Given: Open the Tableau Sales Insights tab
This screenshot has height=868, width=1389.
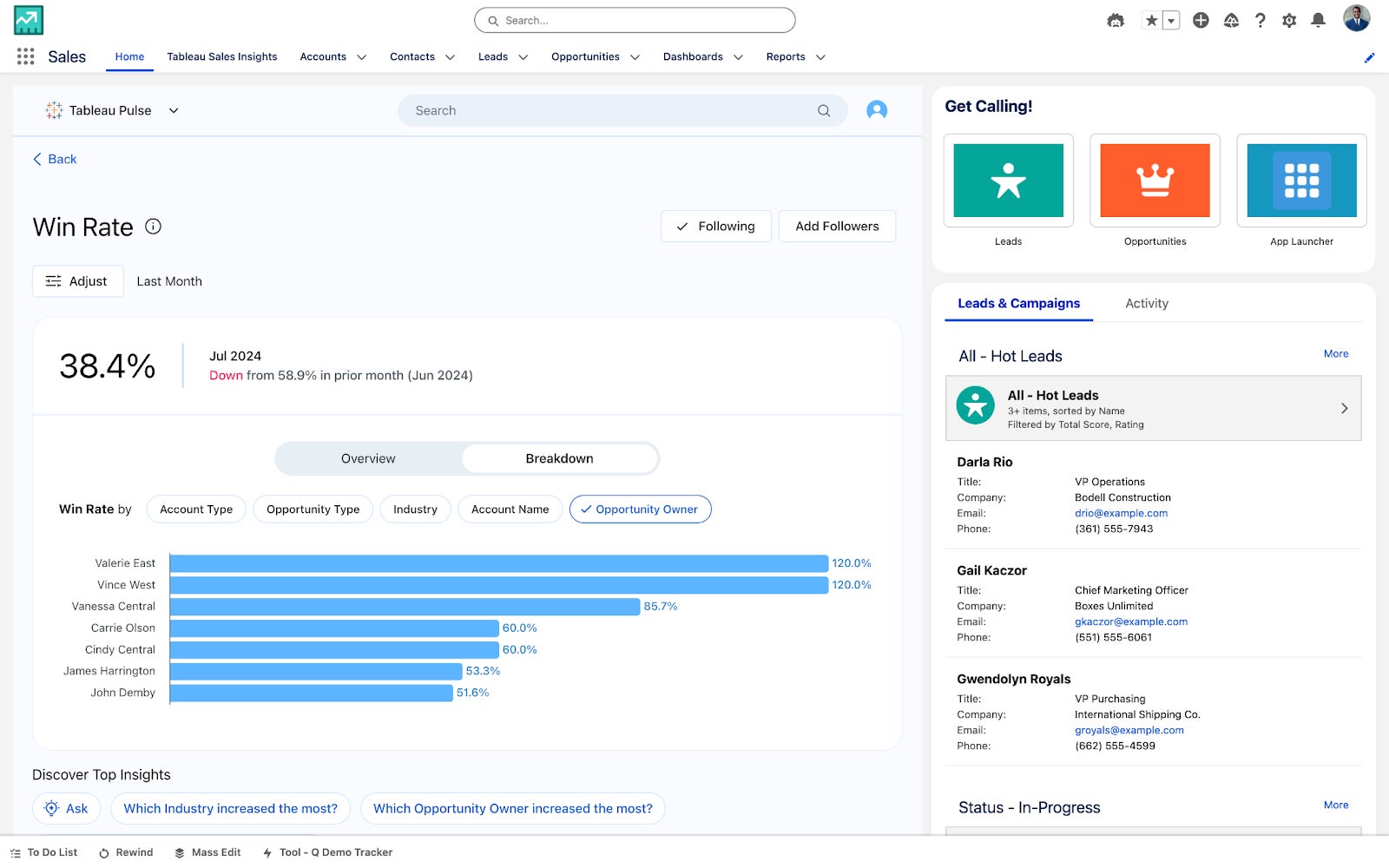Looking at the screenshot, I should click(x=222, y=56).
